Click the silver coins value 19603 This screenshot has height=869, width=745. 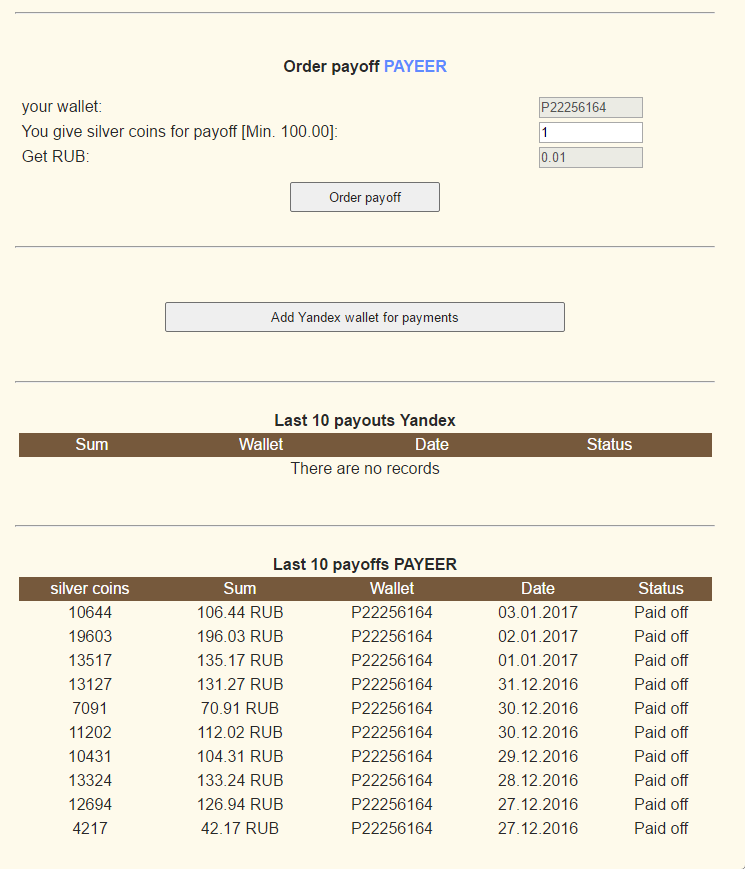90,636
